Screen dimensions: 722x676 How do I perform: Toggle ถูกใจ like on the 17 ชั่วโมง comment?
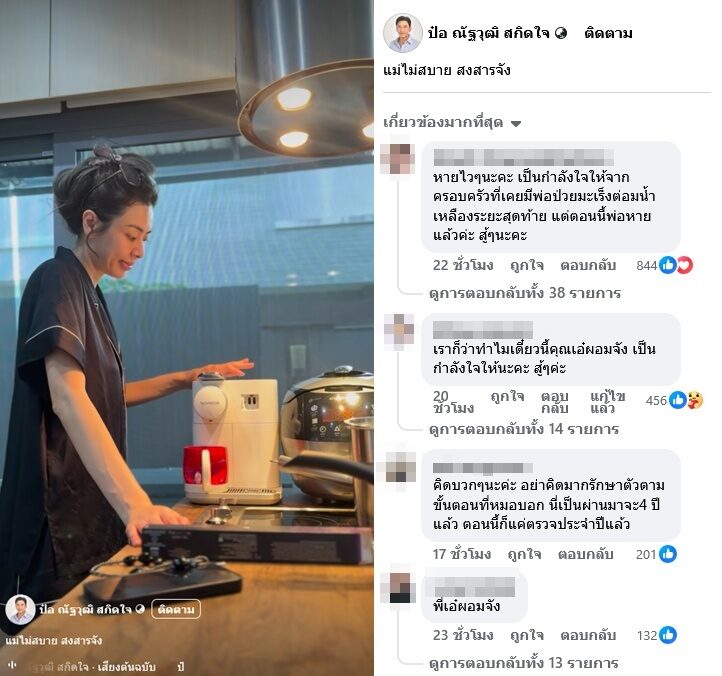tap(524, 554)
